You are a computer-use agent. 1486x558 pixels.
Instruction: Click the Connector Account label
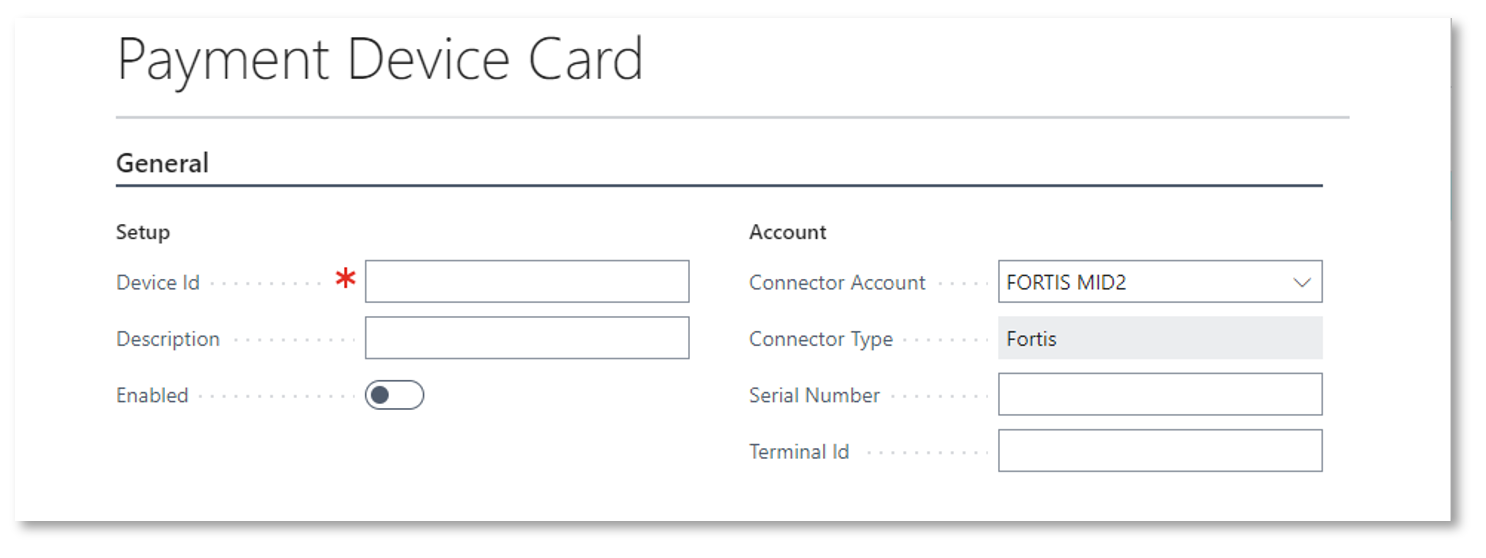tap(837, 283)
